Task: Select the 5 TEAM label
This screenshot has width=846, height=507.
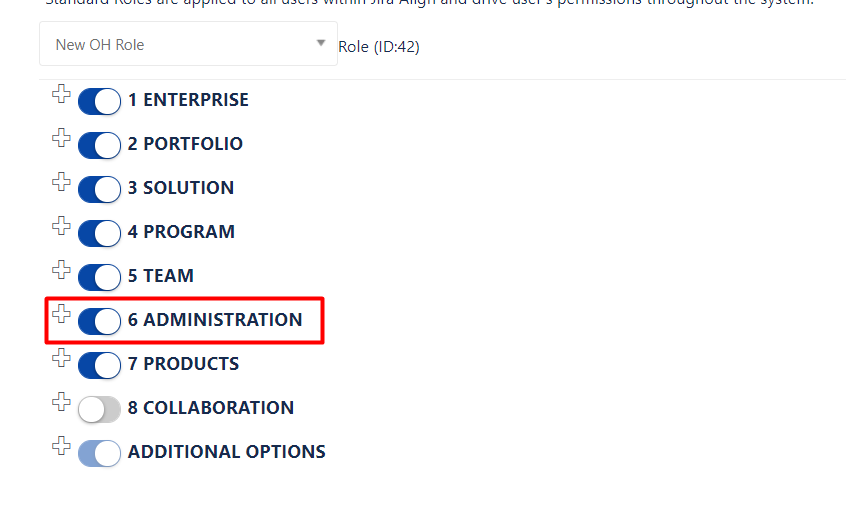Action: tap(160, 276)
